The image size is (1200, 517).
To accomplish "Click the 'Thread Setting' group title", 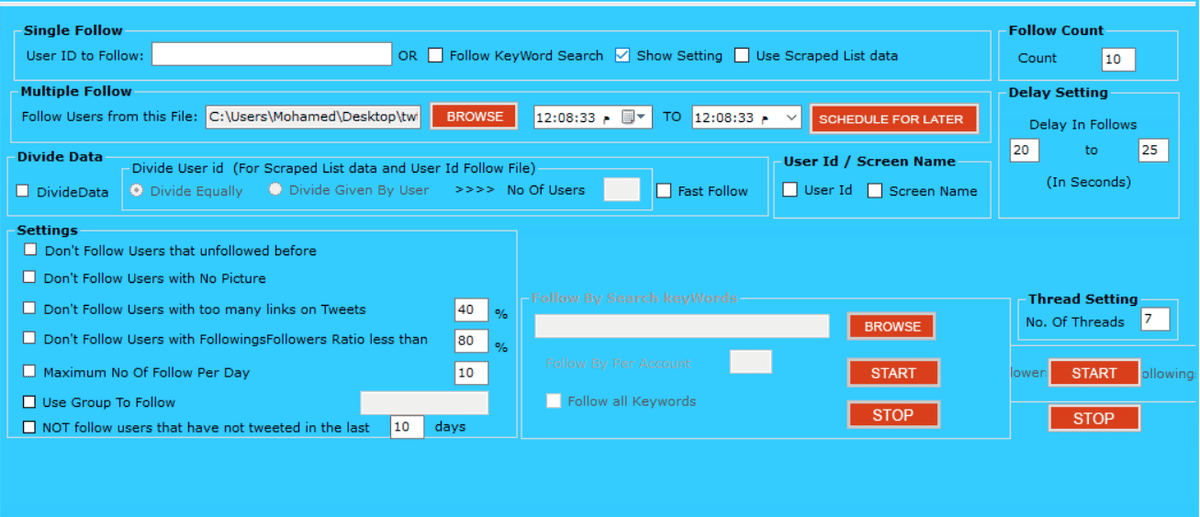I will [x=1083, y=299].
